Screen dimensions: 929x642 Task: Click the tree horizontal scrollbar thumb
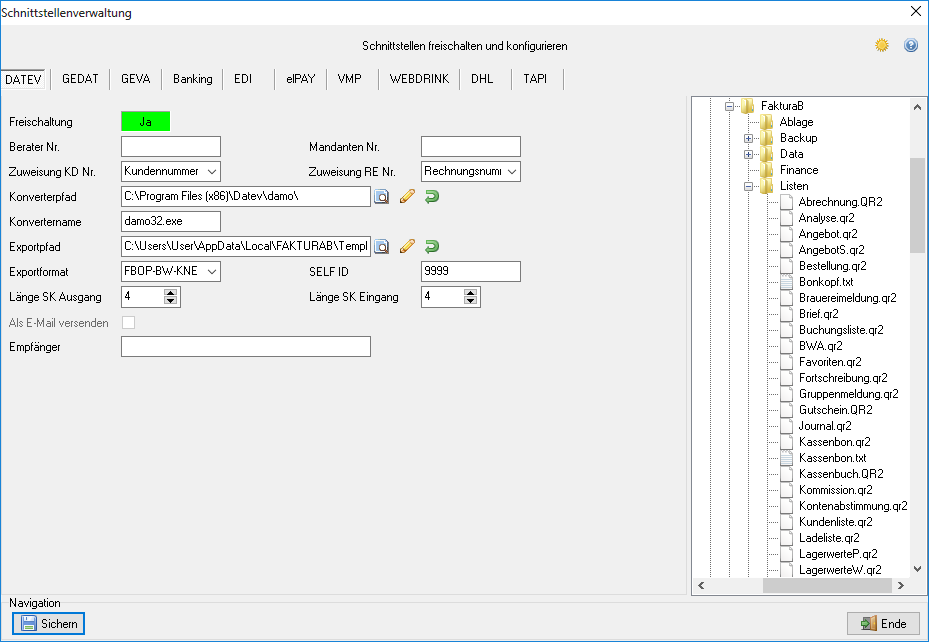pyautogui.click(x=827, y=585)
